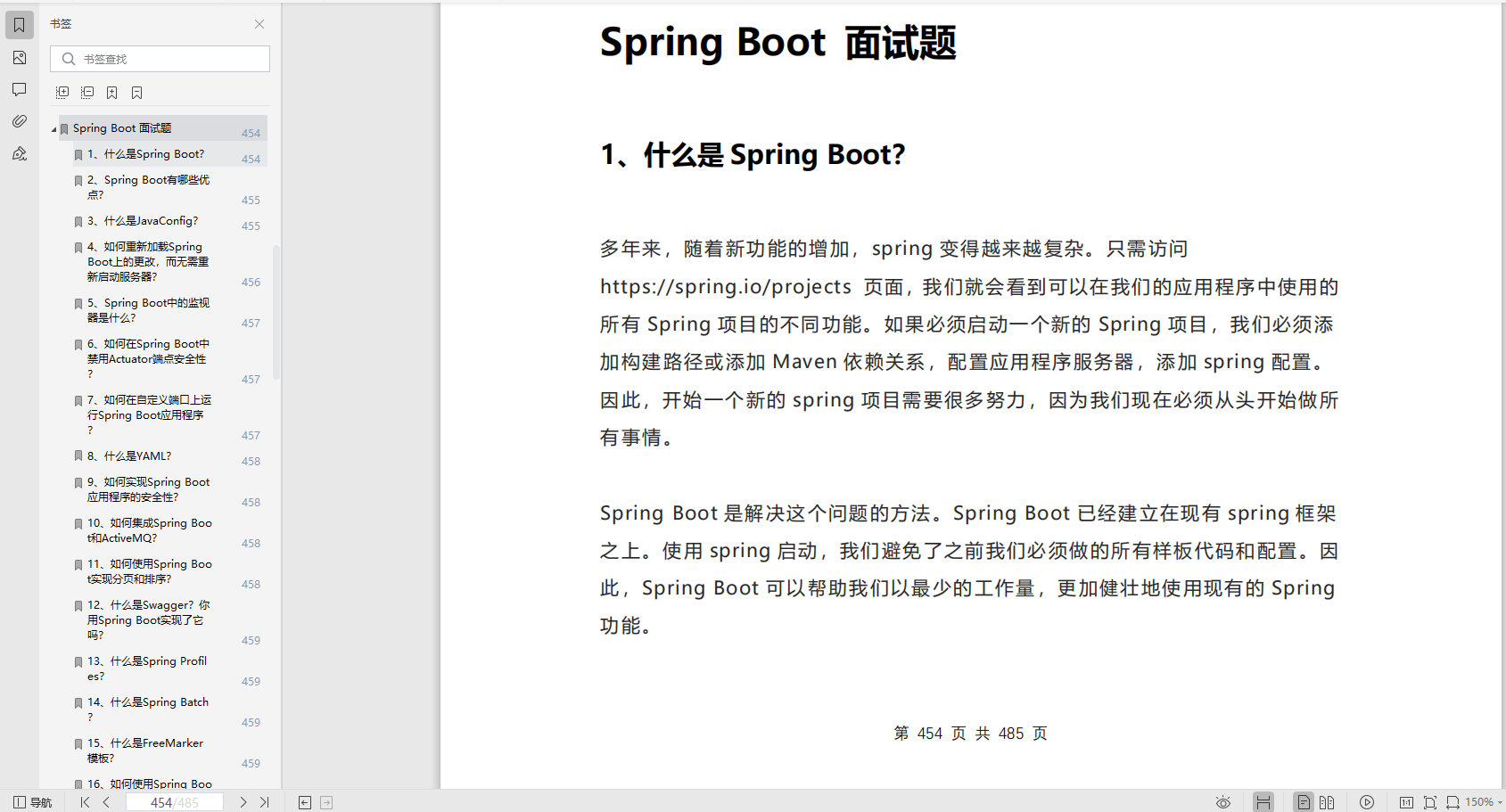1506x812 pixels.
Task: Open the Thumbnails sidebar panel icon
Action: tap(20, 58)
